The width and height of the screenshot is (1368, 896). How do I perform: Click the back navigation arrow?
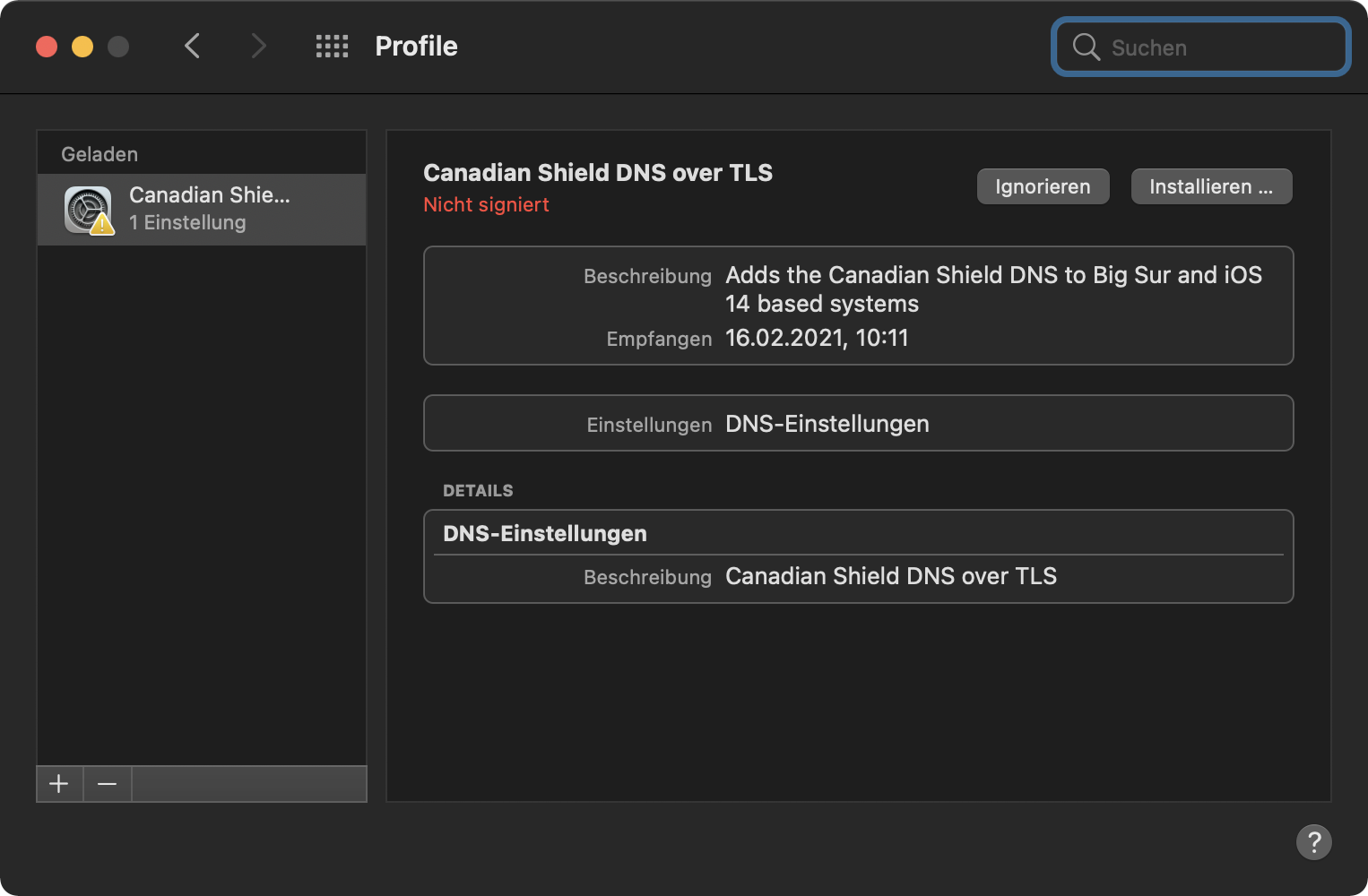pyautogui.click(x=192, y=46)
